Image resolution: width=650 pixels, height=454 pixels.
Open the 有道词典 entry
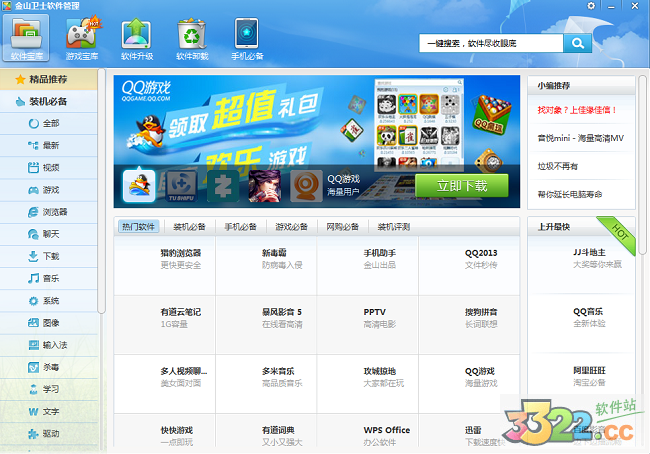pyautogui.click(x=266, y=430)
